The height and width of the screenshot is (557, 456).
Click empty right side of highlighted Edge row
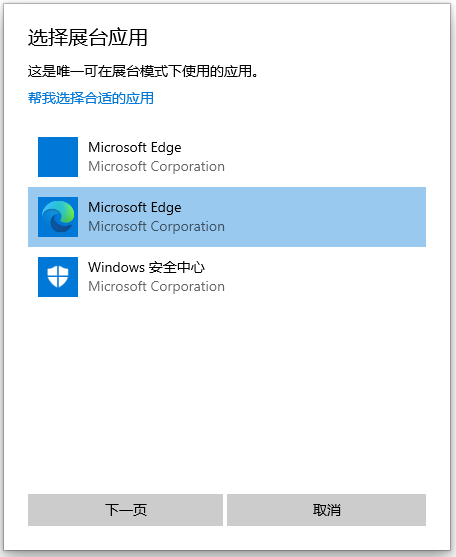pyautogui.click(x=325, y=217)
